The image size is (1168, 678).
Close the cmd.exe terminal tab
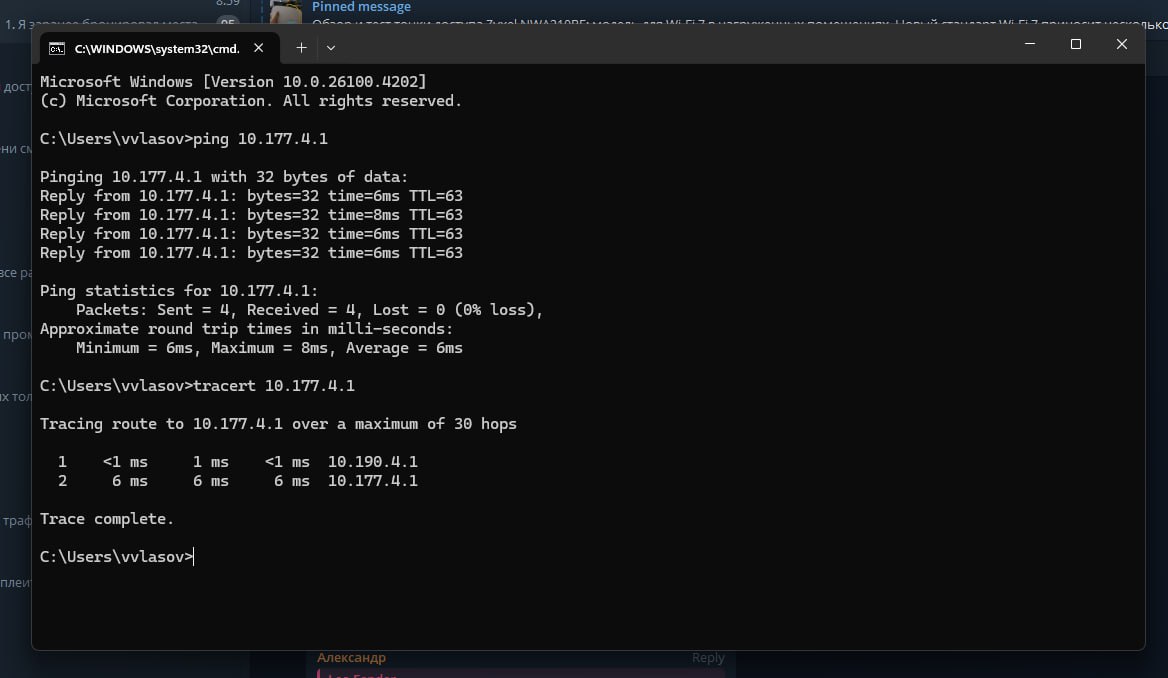(x=258, y=48)
